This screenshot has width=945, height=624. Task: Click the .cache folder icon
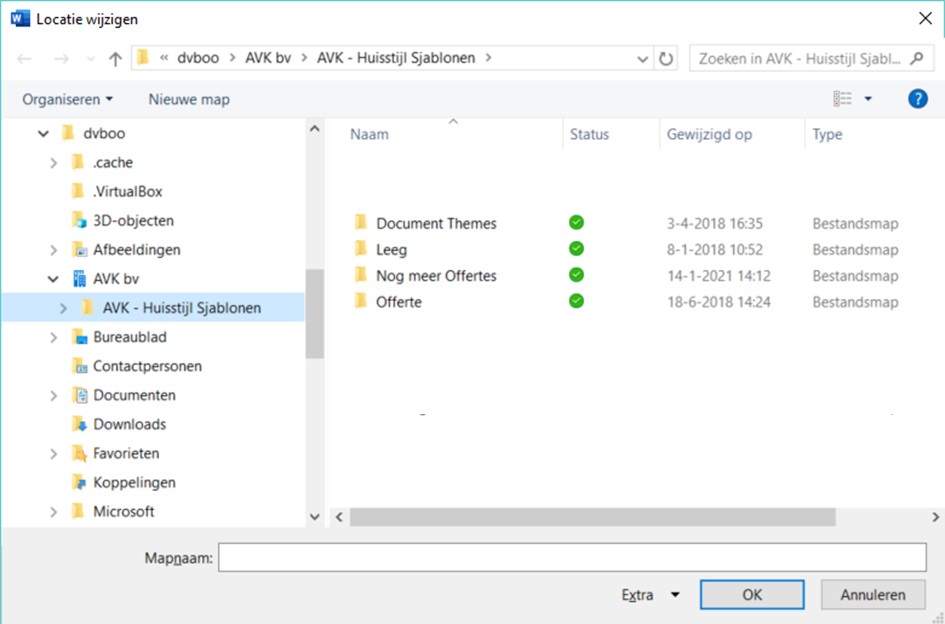click(77, 162)
